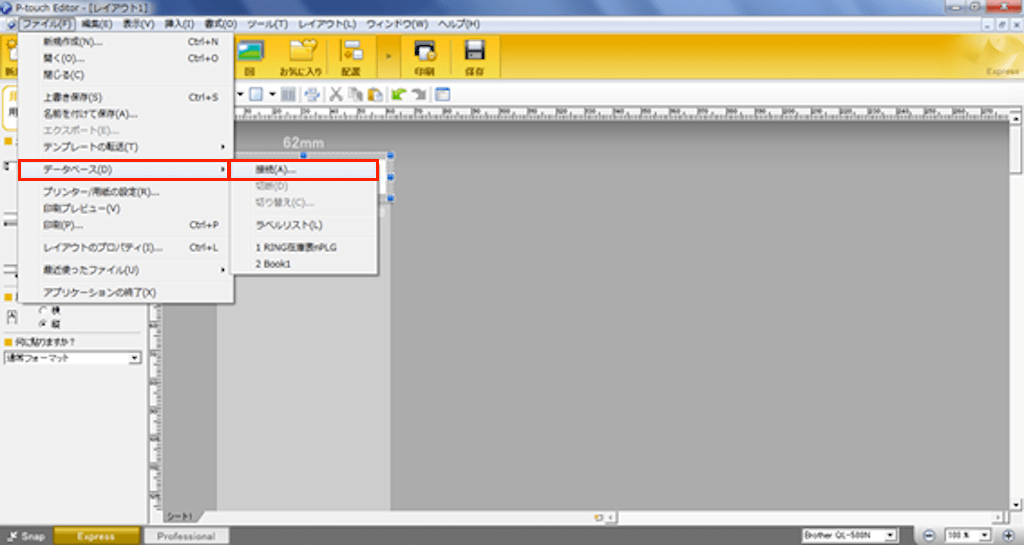Choose アプリケーションの終了(X) menu entry
The height and width of the screenshot is (545, 1024).
[x=126, y=292]
